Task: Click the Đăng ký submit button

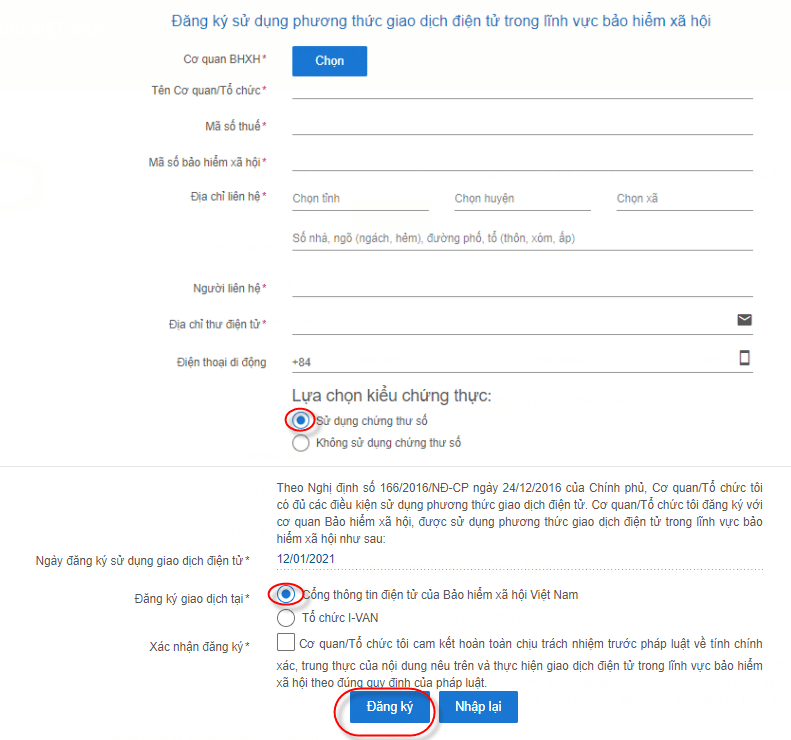Action: (x=389, y=707)
